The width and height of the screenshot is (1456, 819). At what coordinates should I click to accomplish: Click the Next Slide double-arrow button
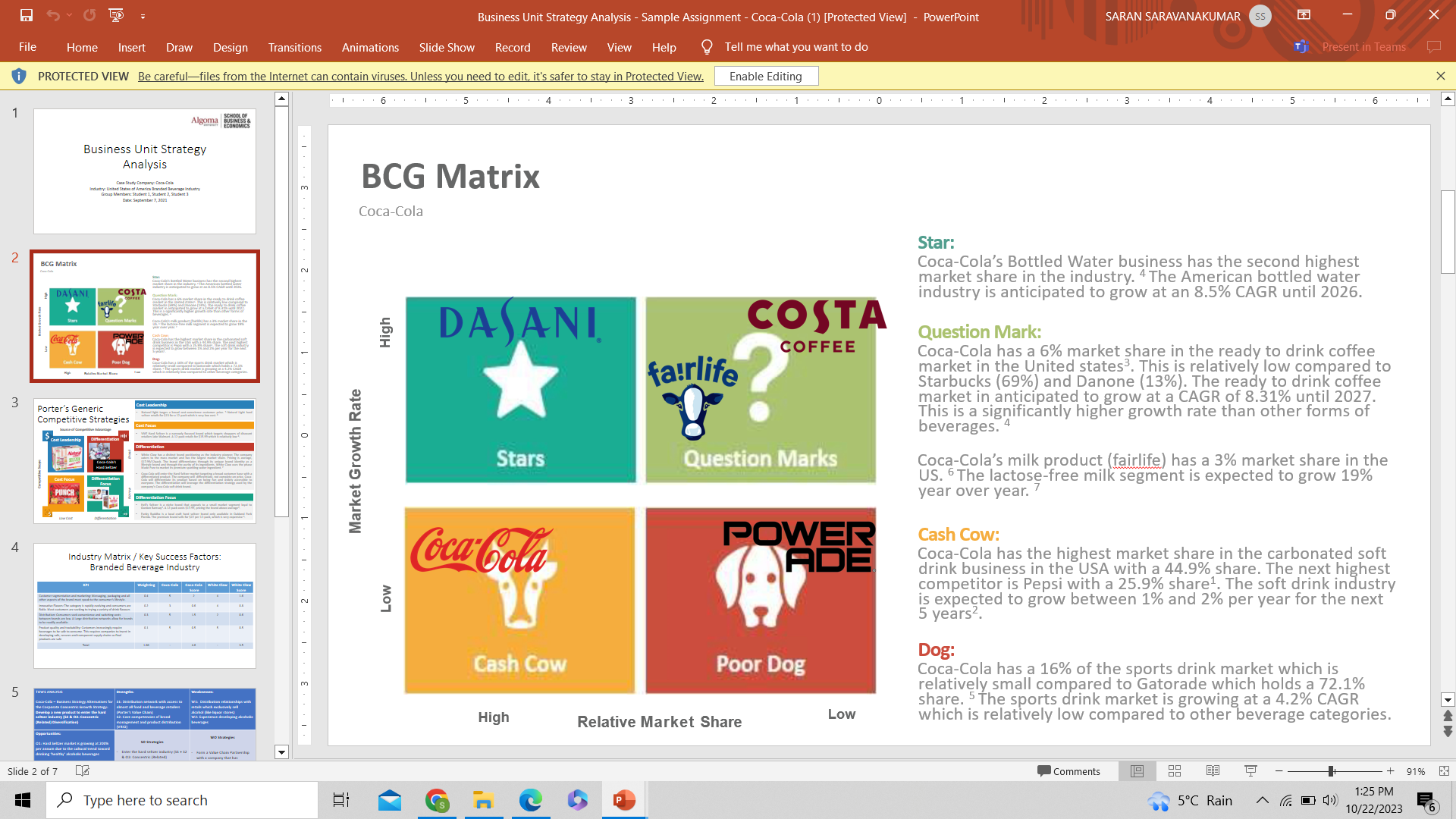pyautogui.click(x=1448, y=732)
